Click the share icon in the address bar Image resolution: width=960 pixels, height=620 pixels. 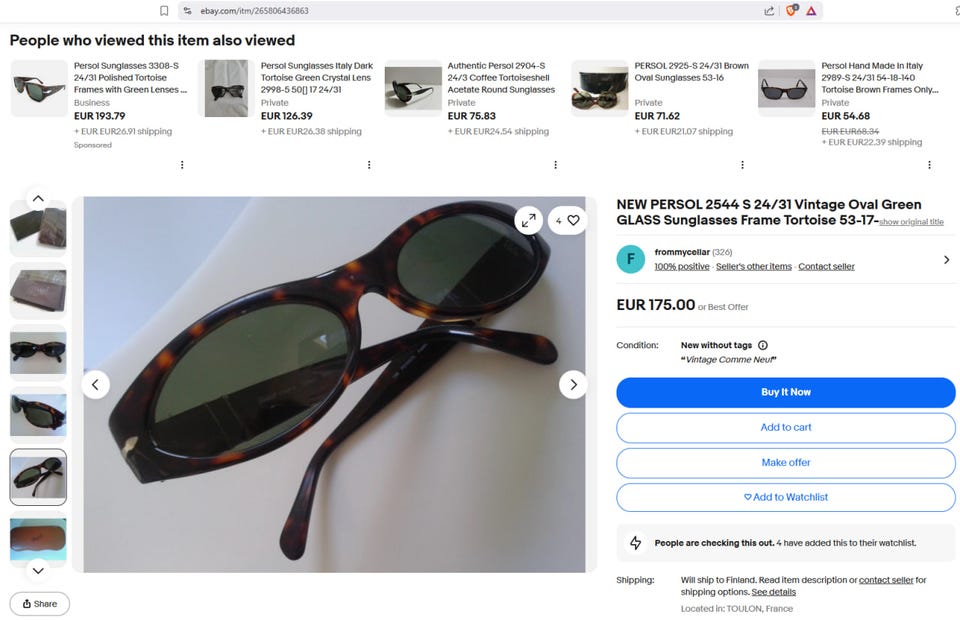pos(769,11)
